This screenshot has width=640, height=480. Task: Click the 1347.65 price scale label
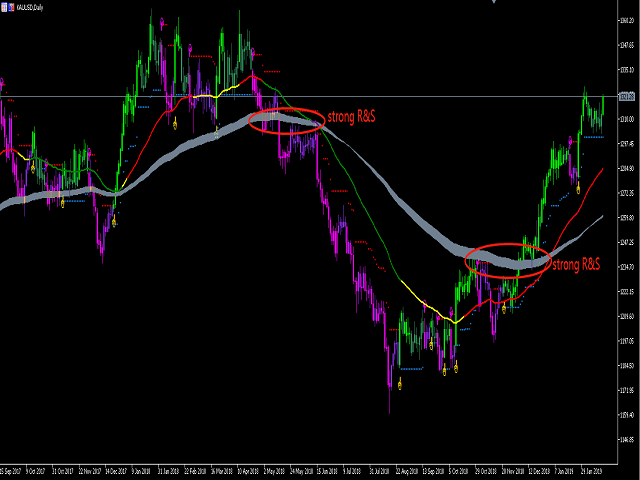coord(627,45)
